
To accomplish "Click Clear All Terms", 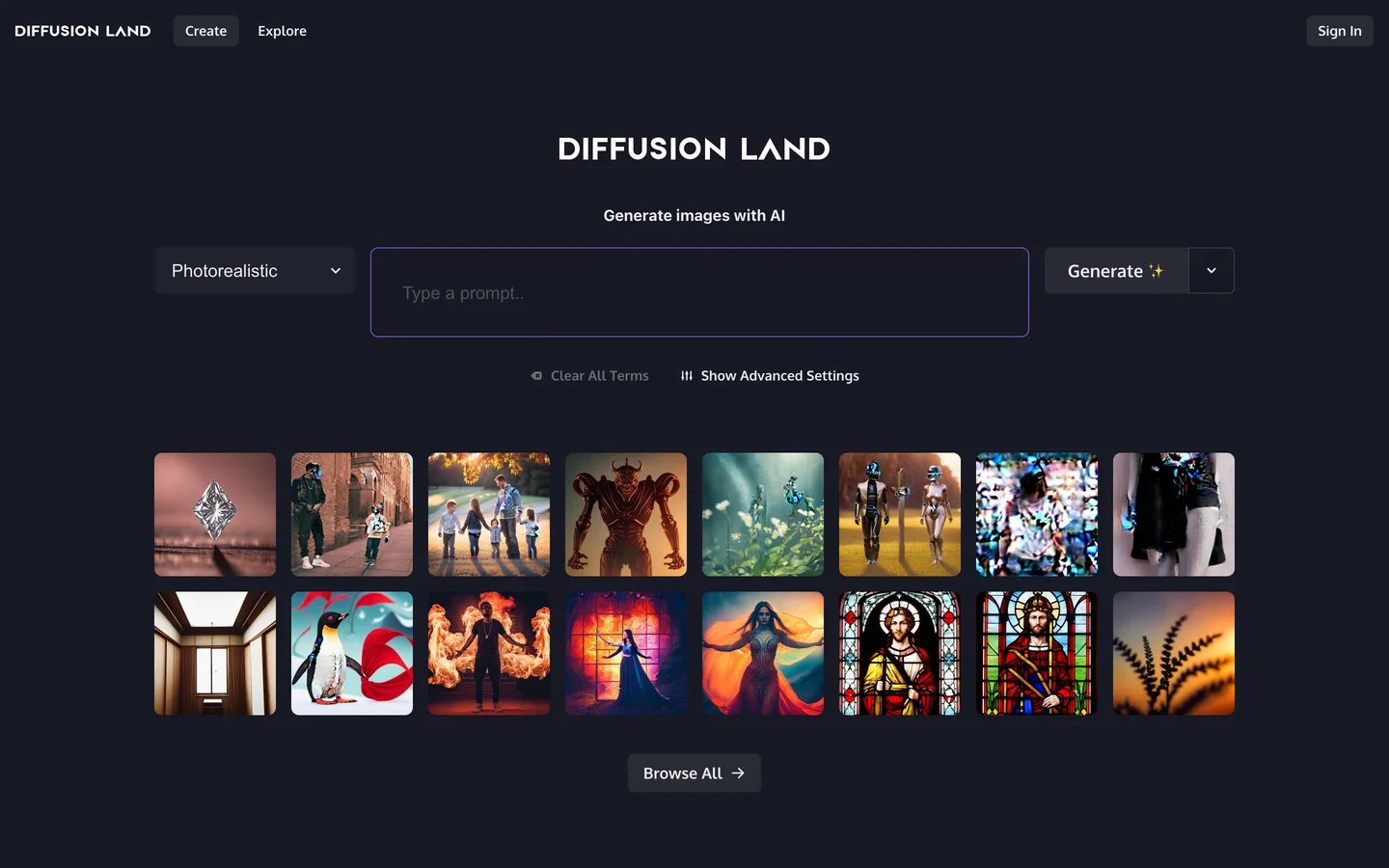I will tap(589, 376).
